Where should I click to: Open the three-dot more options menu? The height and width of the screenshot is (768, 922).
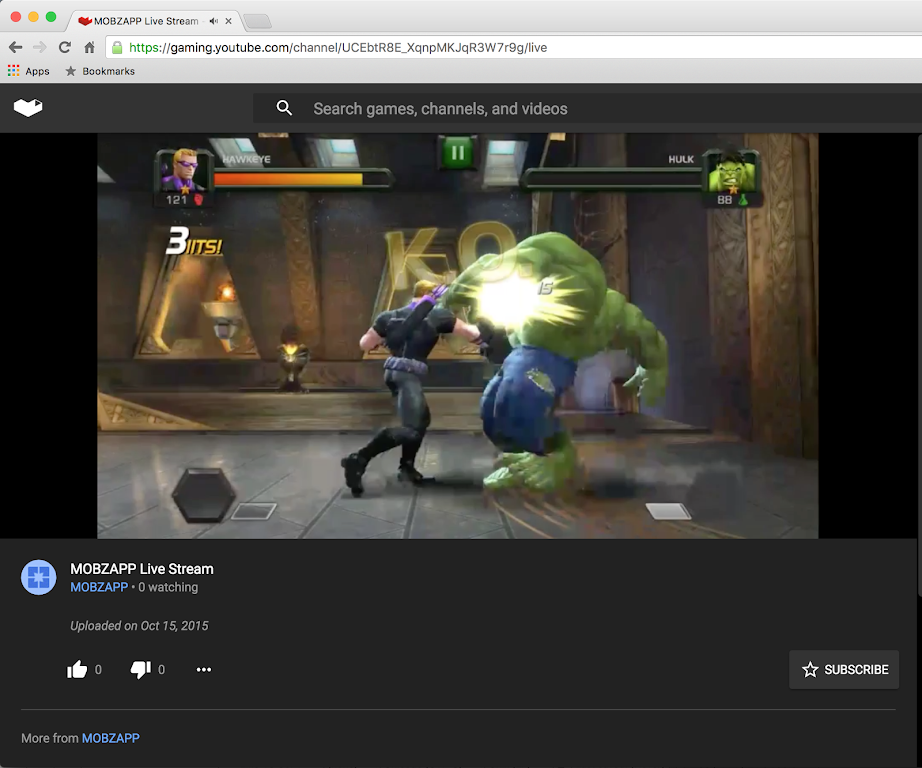point(204,670)
